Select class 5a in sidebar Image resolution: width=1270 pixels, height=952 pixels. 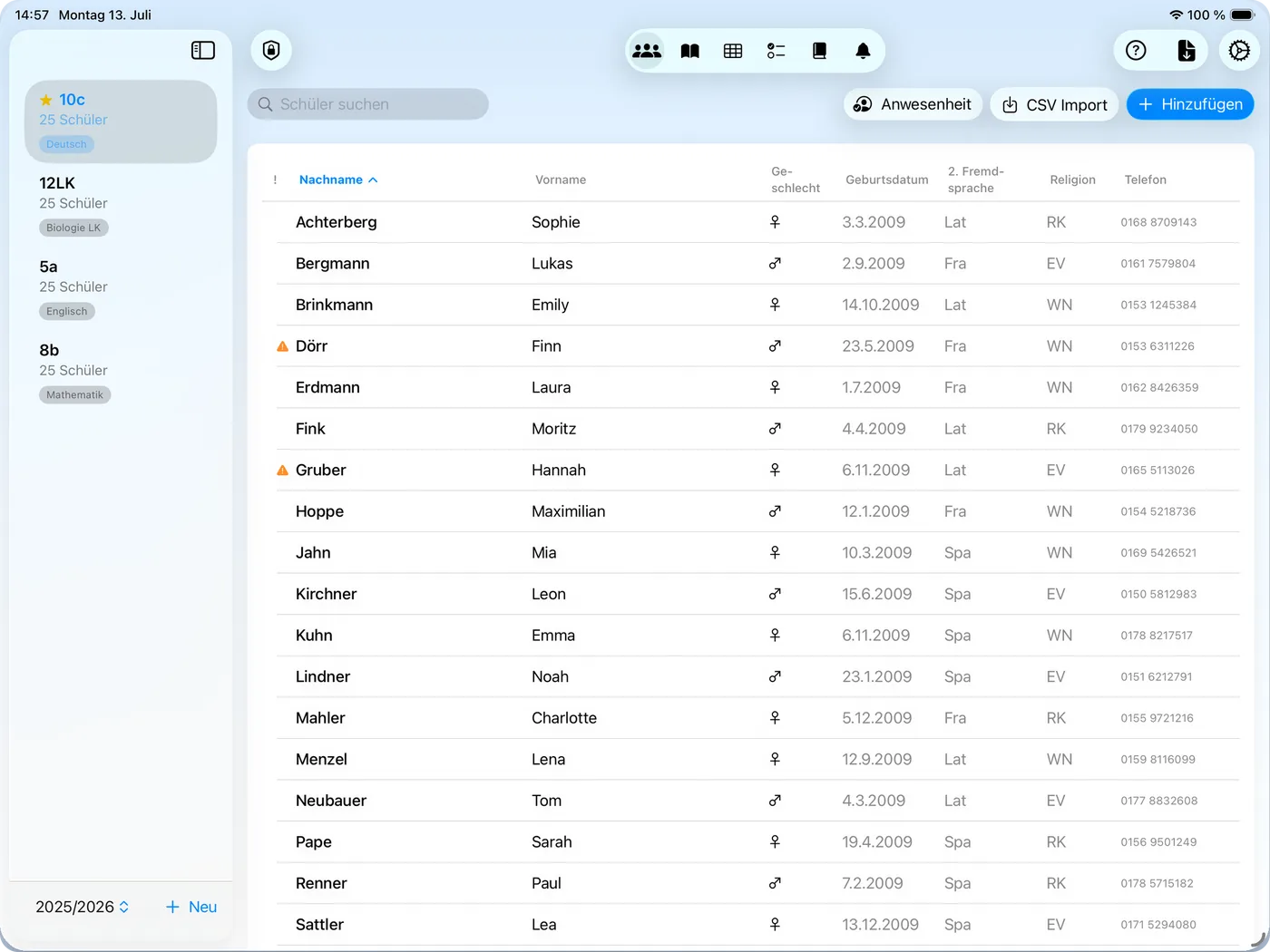(121, 288)
